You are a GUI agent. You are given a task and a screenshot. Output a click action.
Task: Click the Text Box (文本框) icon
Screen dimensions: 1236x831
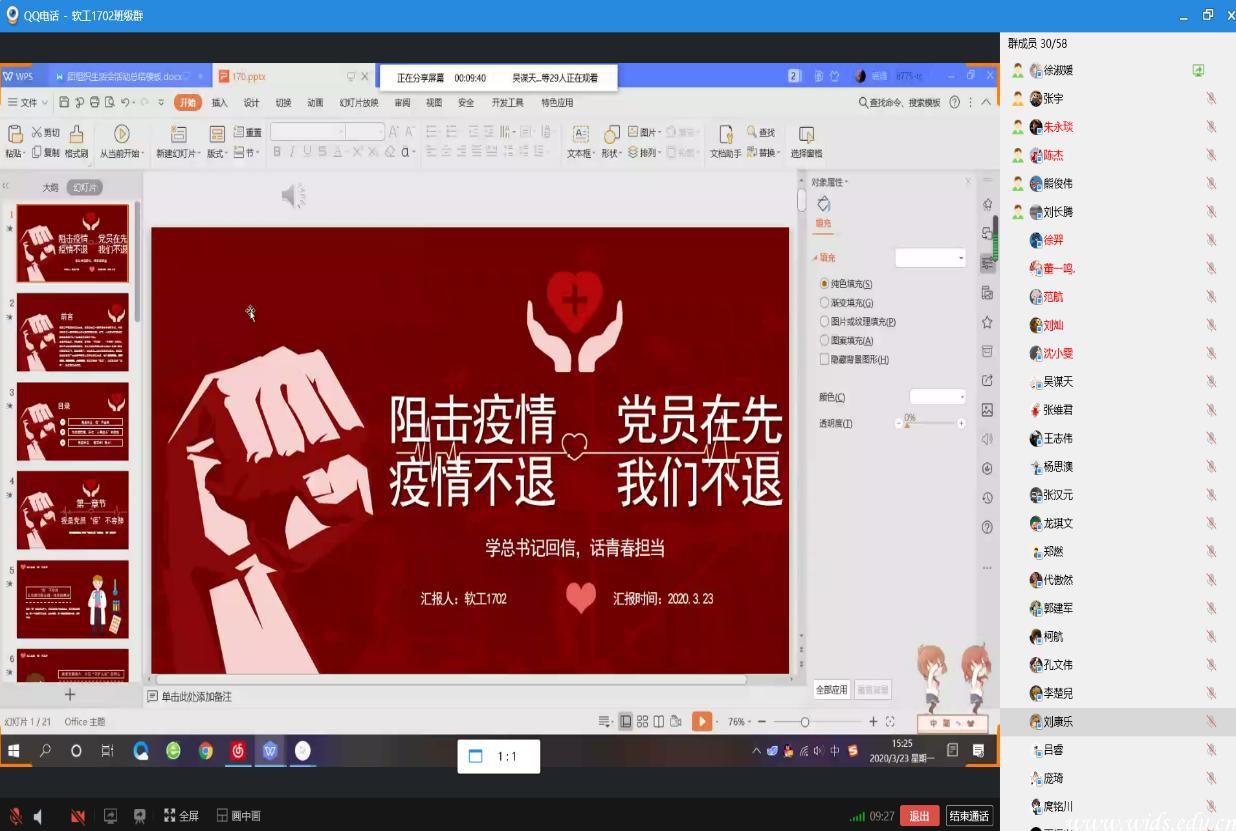click(580, 135)
